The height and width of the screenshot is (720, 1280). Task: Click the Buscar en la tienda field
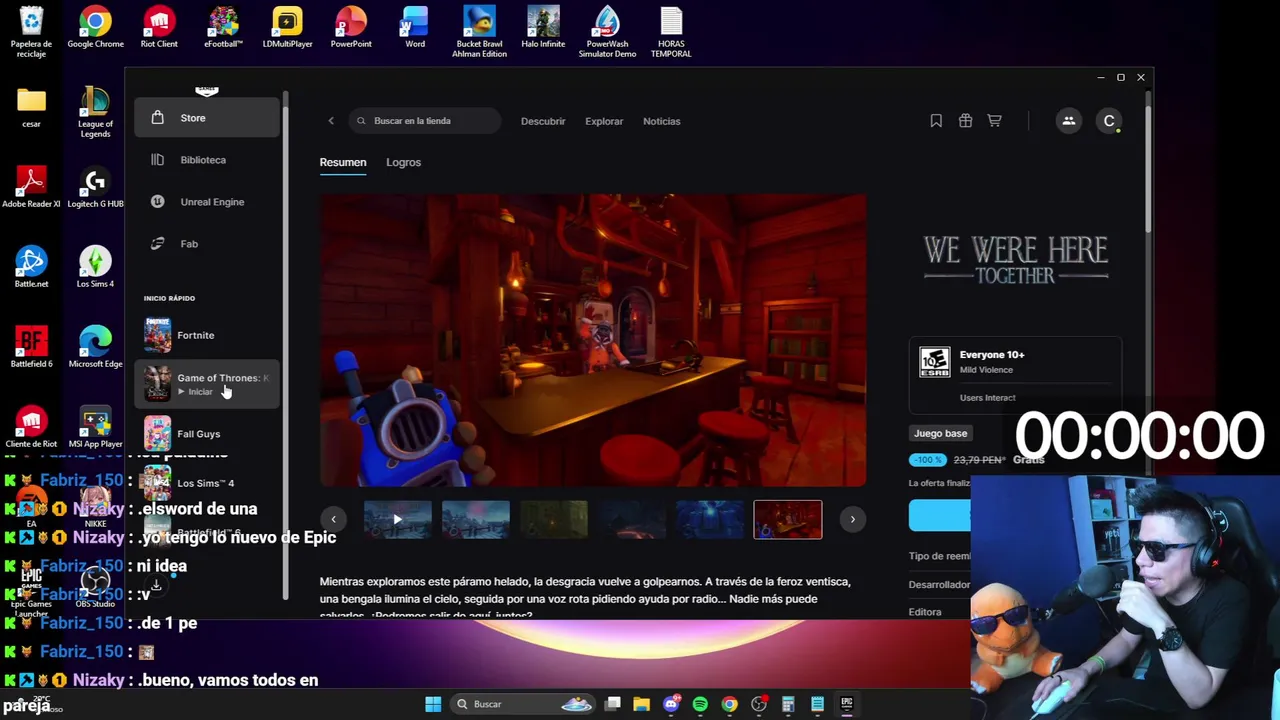point(425,121)
